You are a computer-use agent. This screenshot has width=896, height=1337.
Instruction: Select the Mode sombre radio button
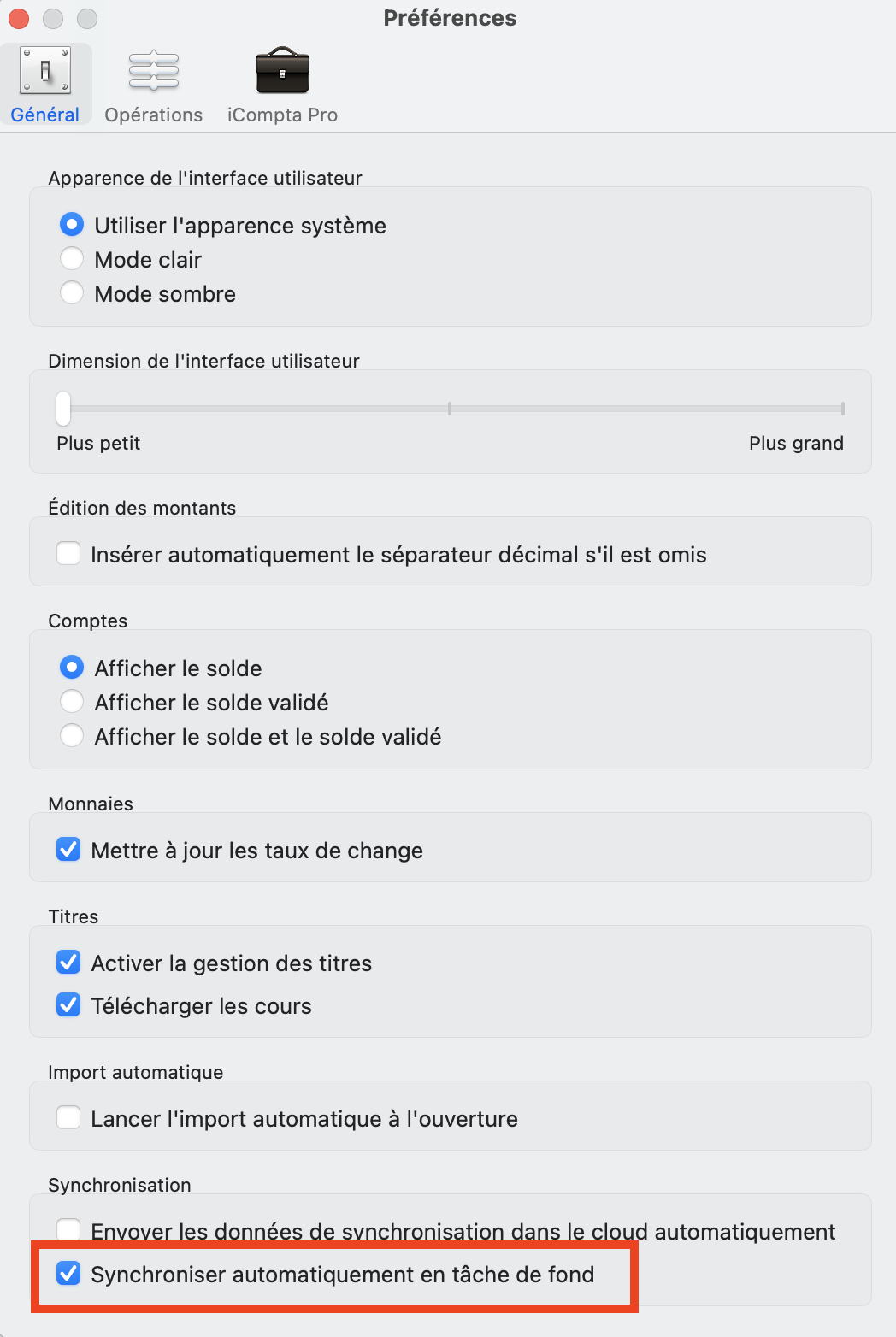[x=72, y=293]
